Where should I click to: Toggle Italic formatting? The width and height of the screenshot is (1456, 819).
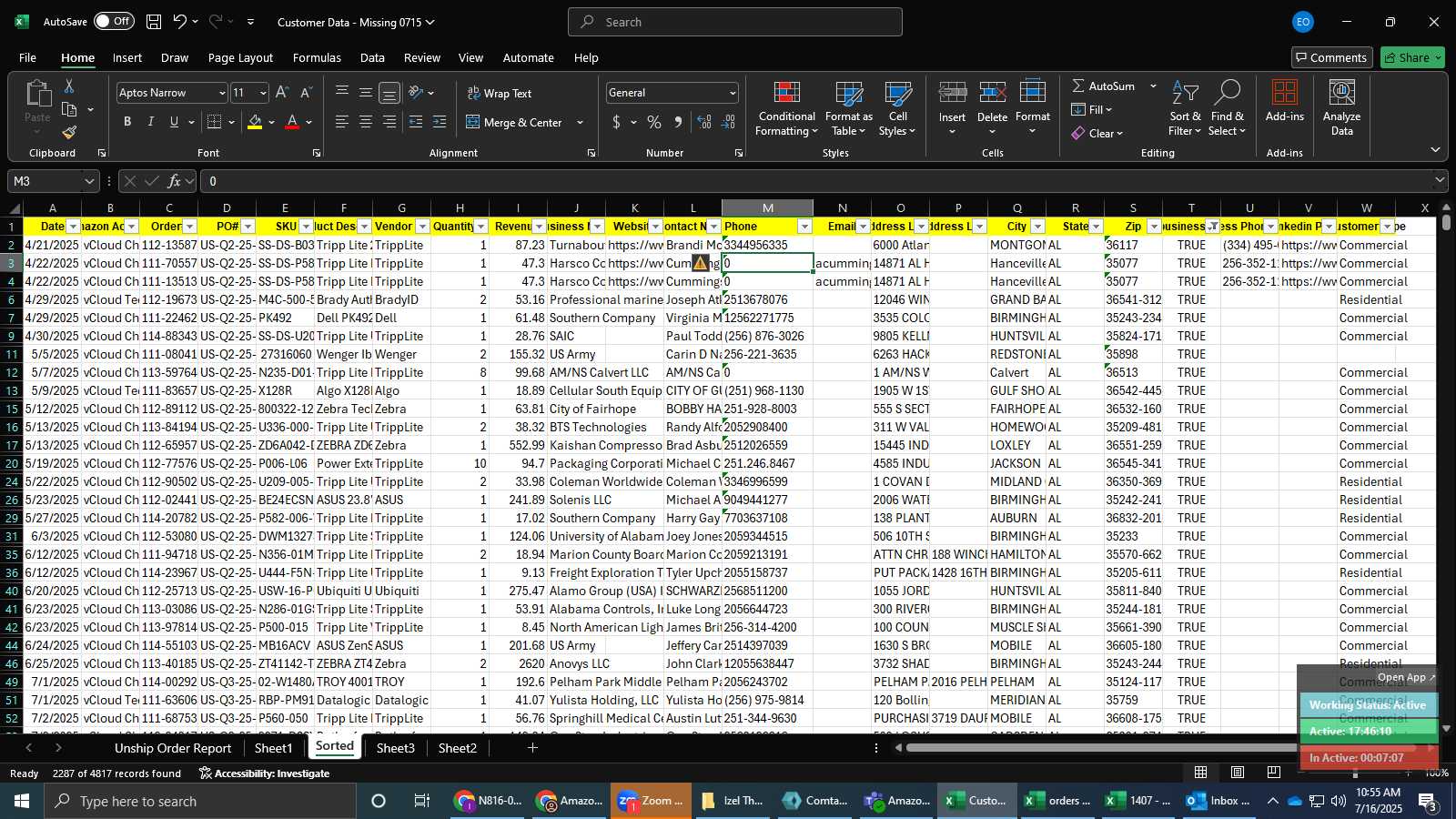pos(151,122)
